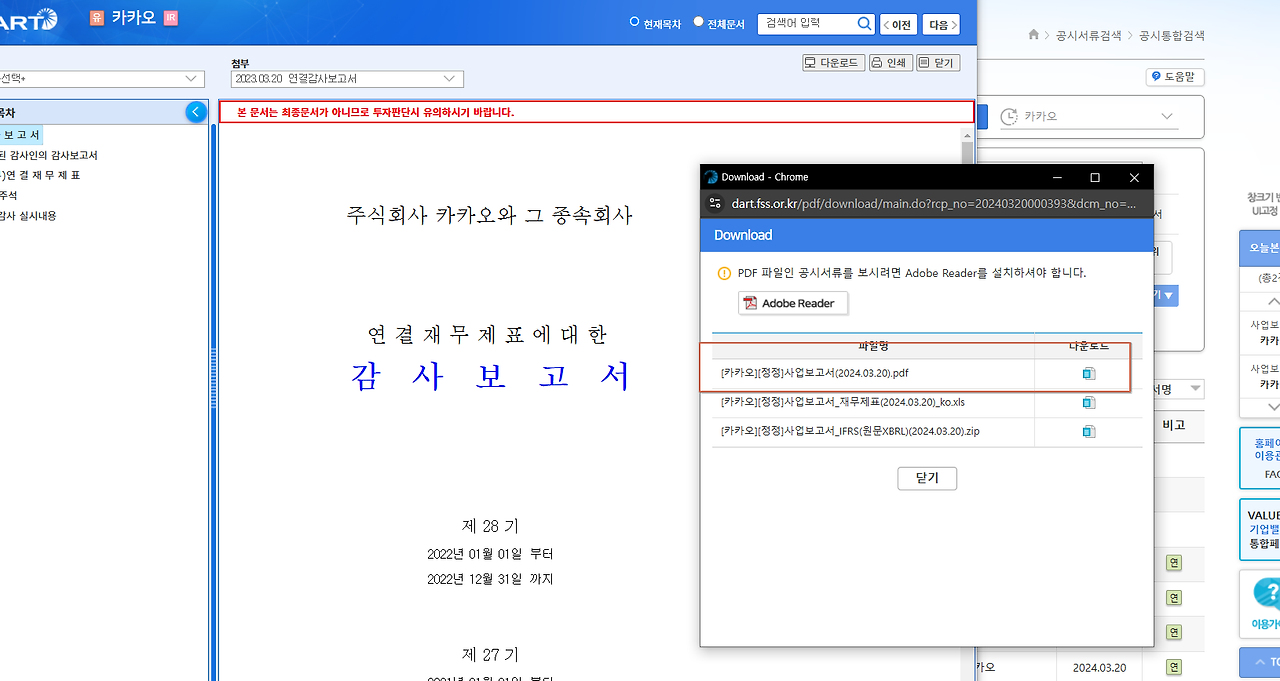Click the 연 badge in the 2024.03.20 row

(x=1174, y=667)
